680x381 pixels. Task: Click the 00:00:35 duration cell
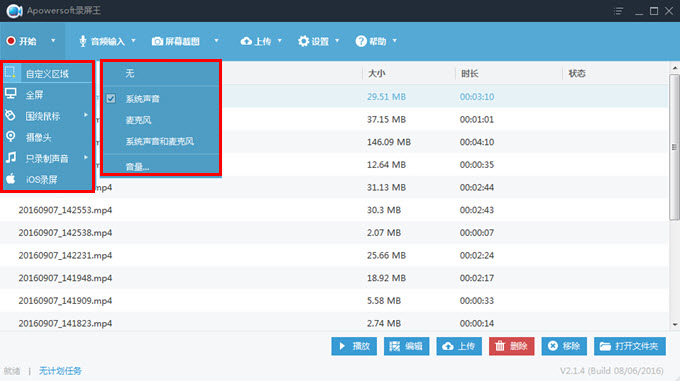[x=477, y=165]
